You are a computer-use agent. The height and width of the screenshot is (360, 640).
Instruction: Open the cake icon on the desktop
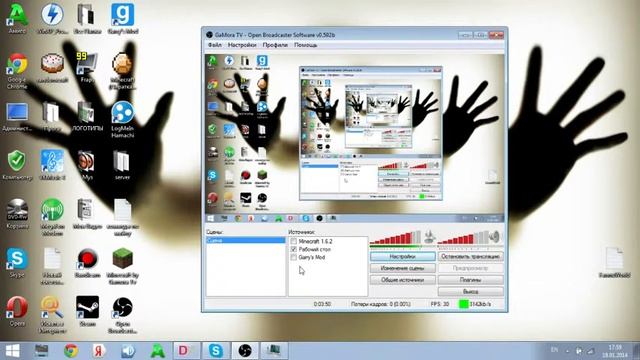[x=52, y=67]
